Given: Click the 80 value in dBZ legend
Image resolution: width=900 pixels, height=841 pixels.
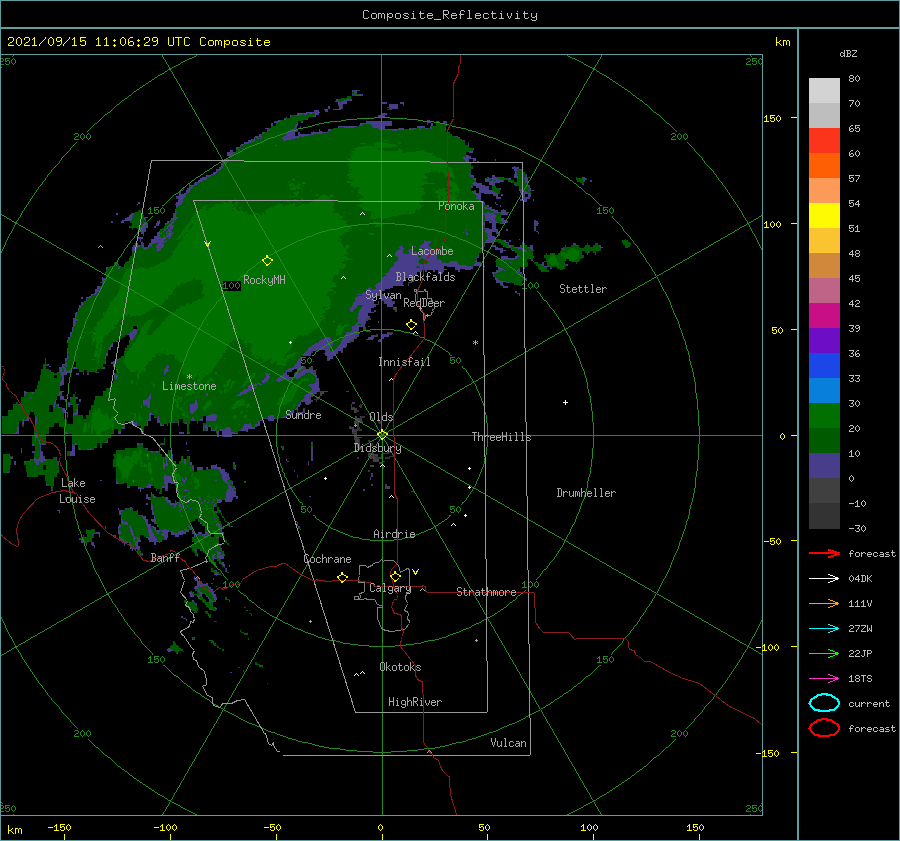Looking at the screenshot, I should coord(854,79).
